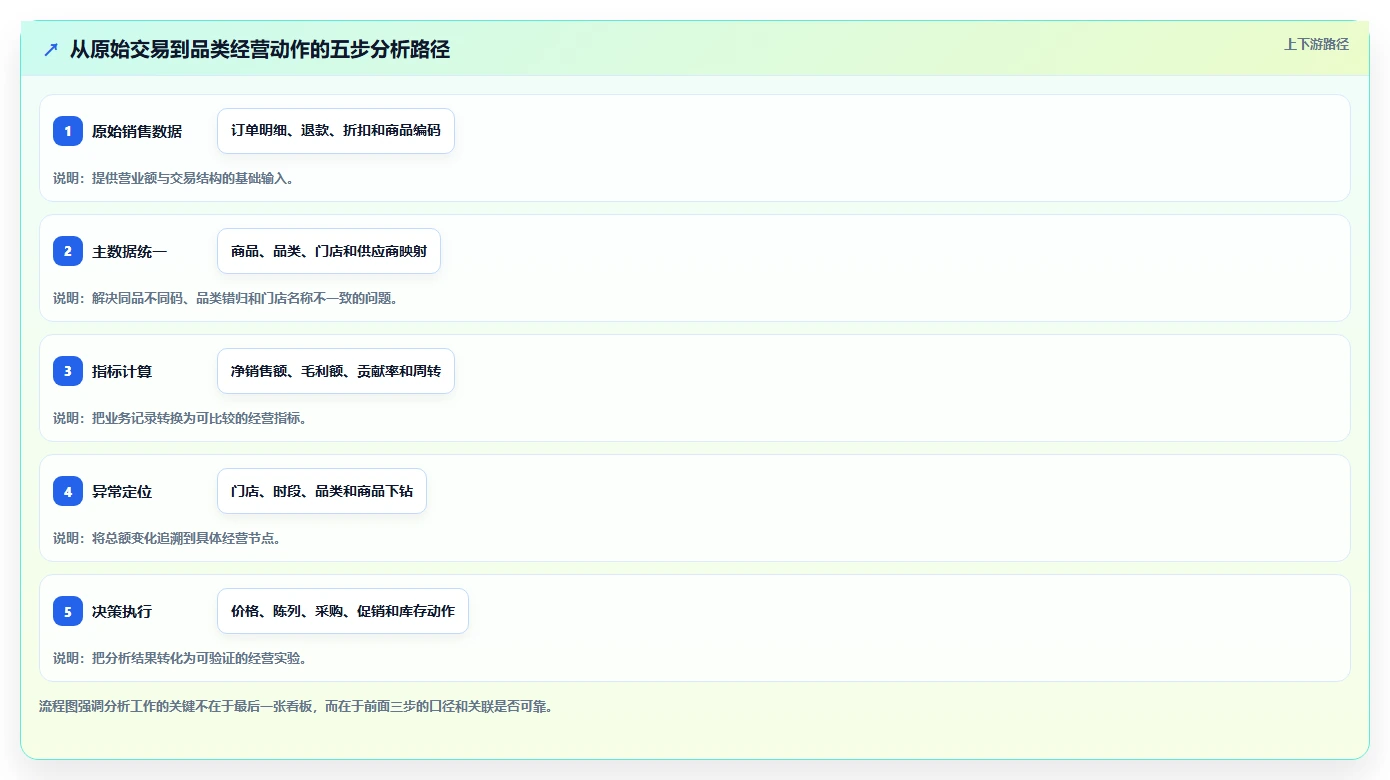The width and height of the screenshot is (1390, 780).
Task: Click the title 从原始交易到品类经营动作的五步分析路径
Action: [x=260, y=49]
